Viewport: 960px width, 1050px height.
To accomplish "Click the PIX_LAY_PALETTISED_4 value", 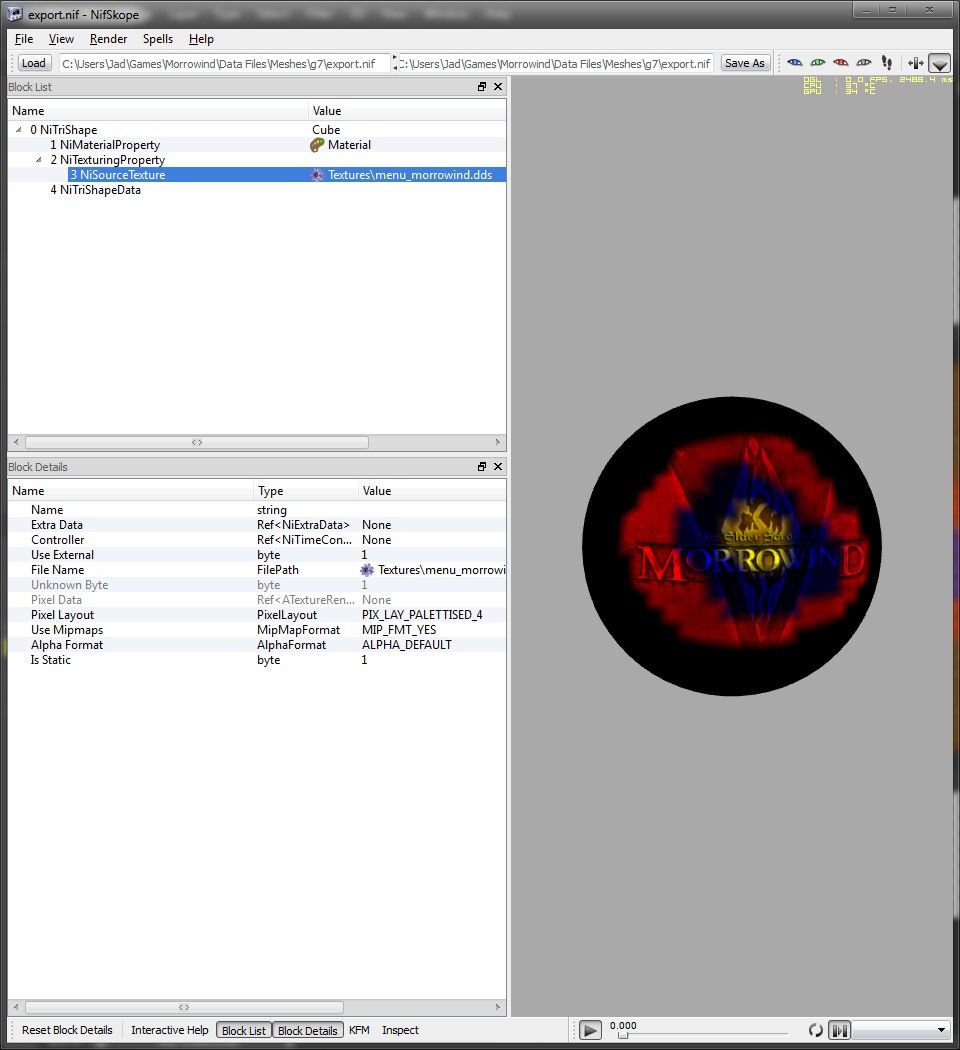I will [x=422, y=615].
